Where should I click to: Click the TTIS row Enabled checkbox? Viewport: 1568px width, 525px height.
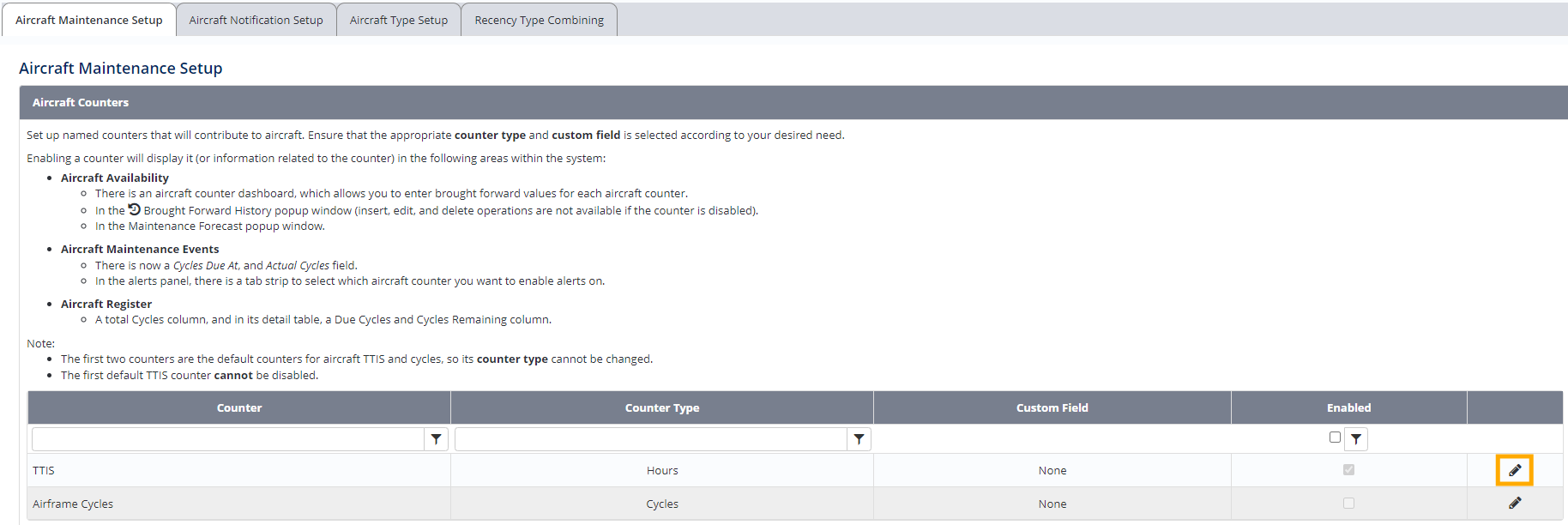[x=1348, y=470]
